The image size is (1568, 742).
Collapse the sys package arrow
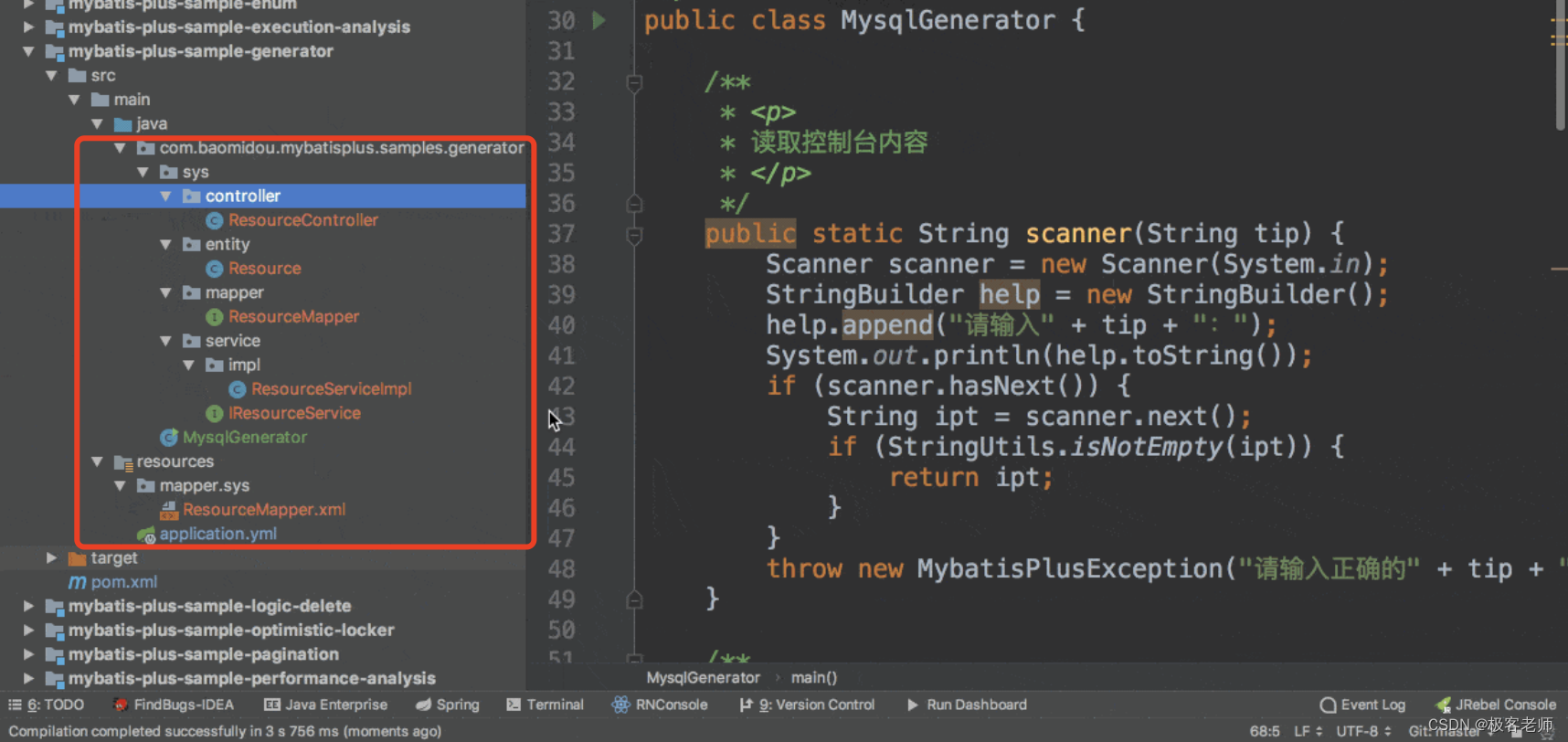(x=143, y=172)
